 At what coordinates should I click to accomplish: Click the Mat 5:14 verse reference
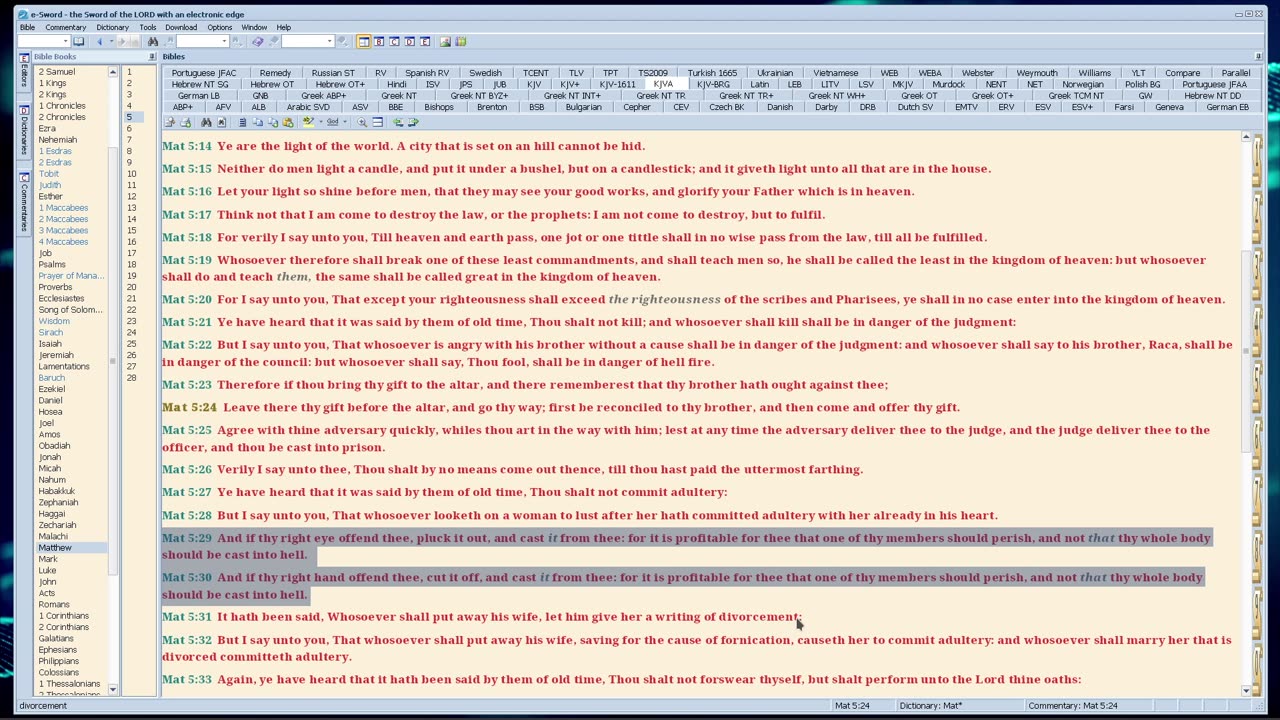click(x=187, y=146)
